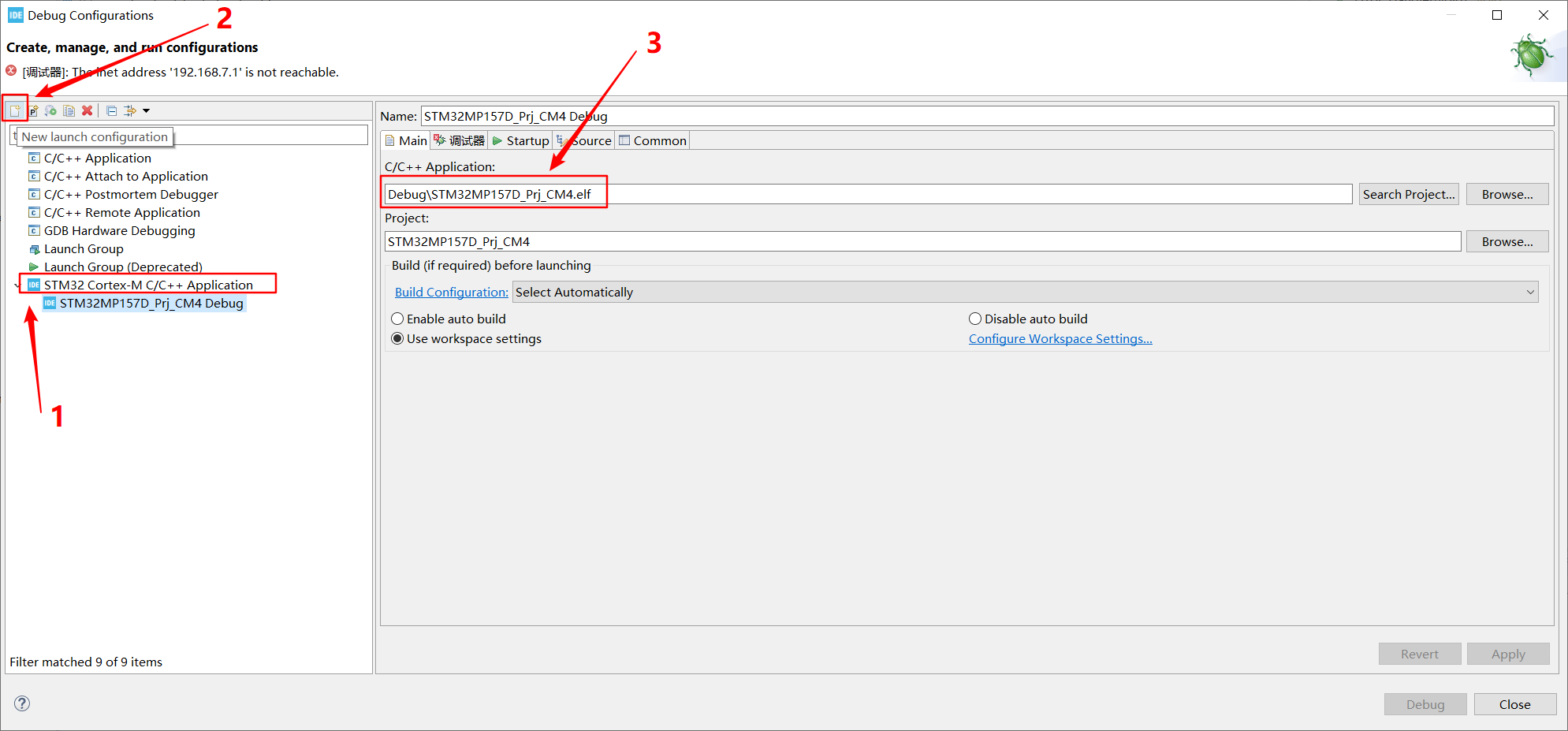The image size is (1568, 731).
Task: Open the Startup tab
Action: (x=520, y=140)
